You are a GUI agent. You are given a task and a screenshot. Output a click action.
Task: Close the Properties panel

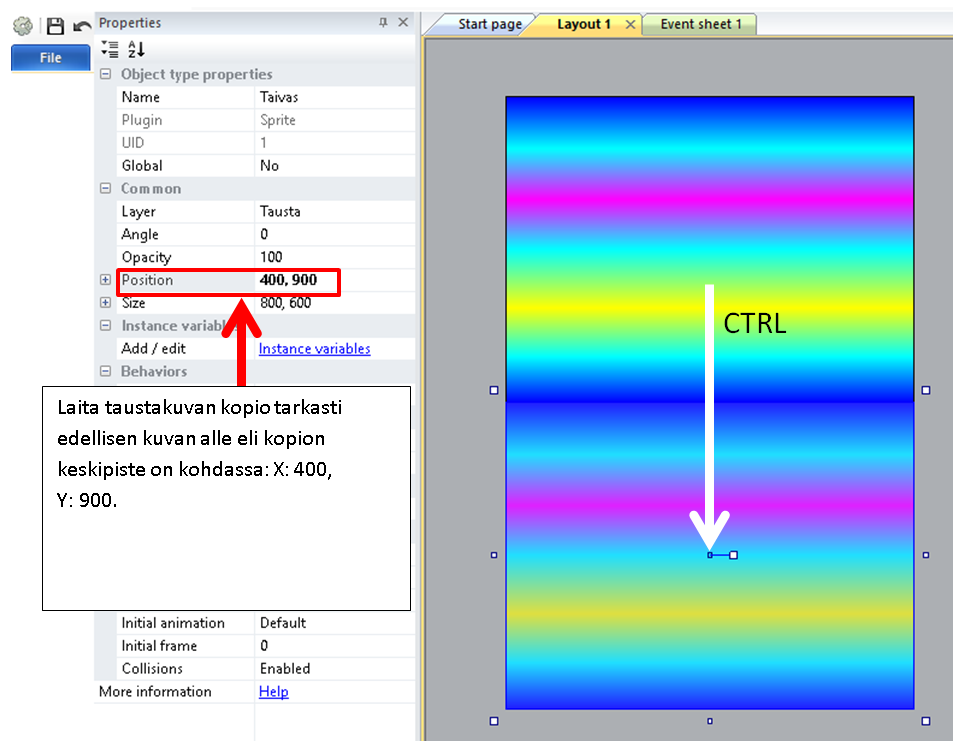(x=403, y=22)
